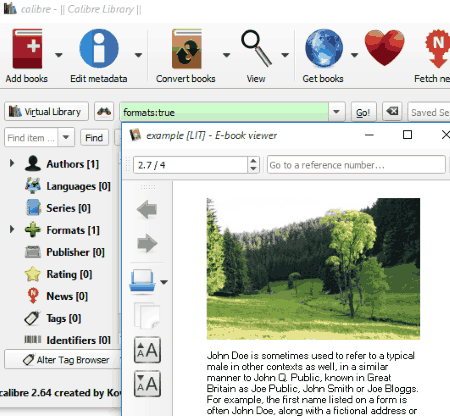
Task: Select the Authors [1] category
Action: pyautogui.click(x=73, y=164)
